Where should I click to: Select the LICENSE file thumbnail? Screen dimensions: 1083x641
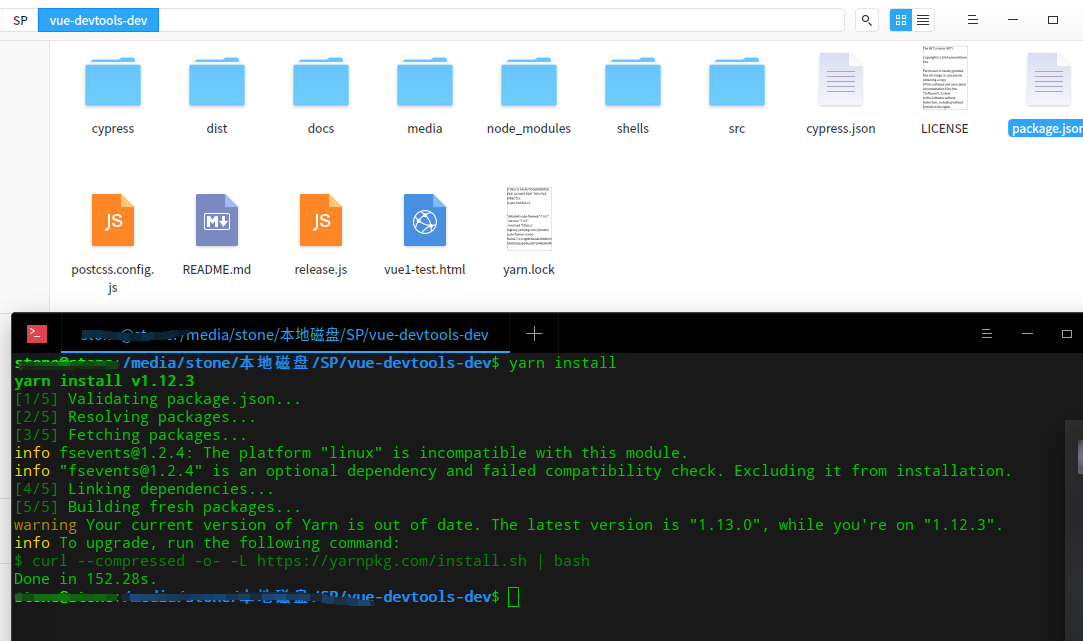pyautogui.click(x=945, y=78)
